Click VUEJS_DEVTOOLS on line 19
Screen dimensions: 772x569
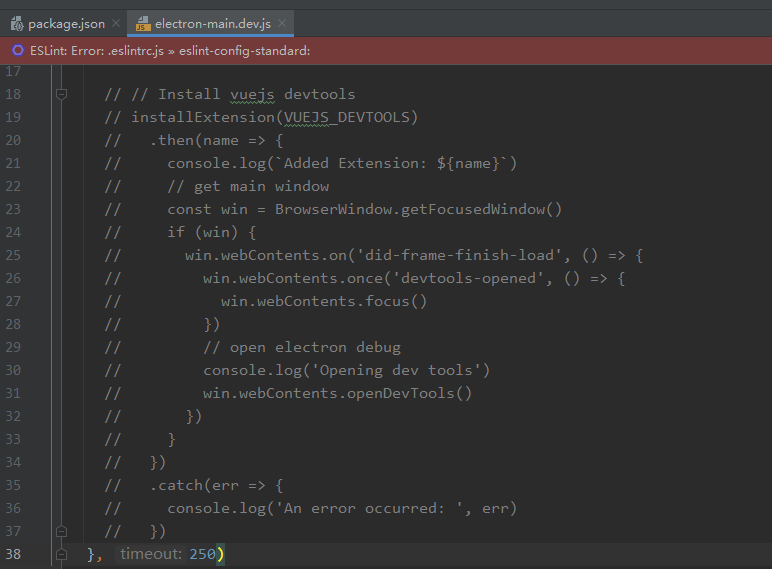coord(347,117)
